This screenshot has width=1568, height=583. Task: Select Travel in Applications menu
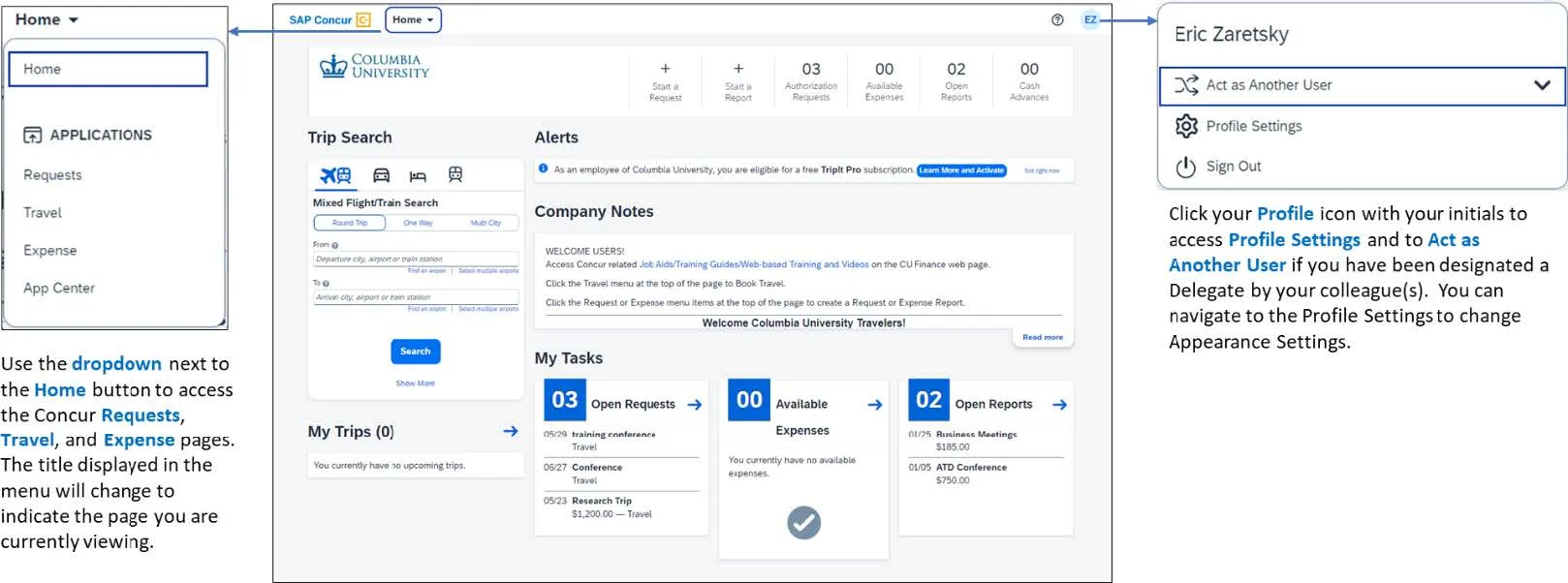43,213
